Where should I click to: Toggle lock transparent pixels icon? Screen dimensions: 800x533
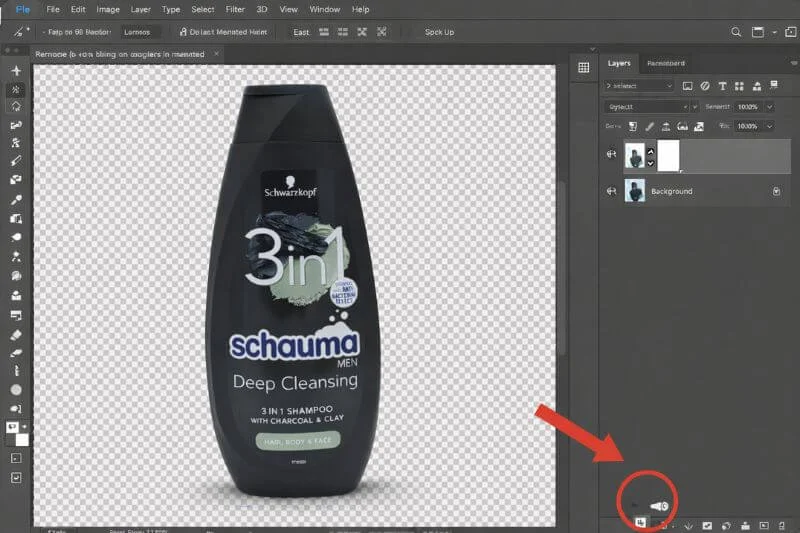(633, 126)
